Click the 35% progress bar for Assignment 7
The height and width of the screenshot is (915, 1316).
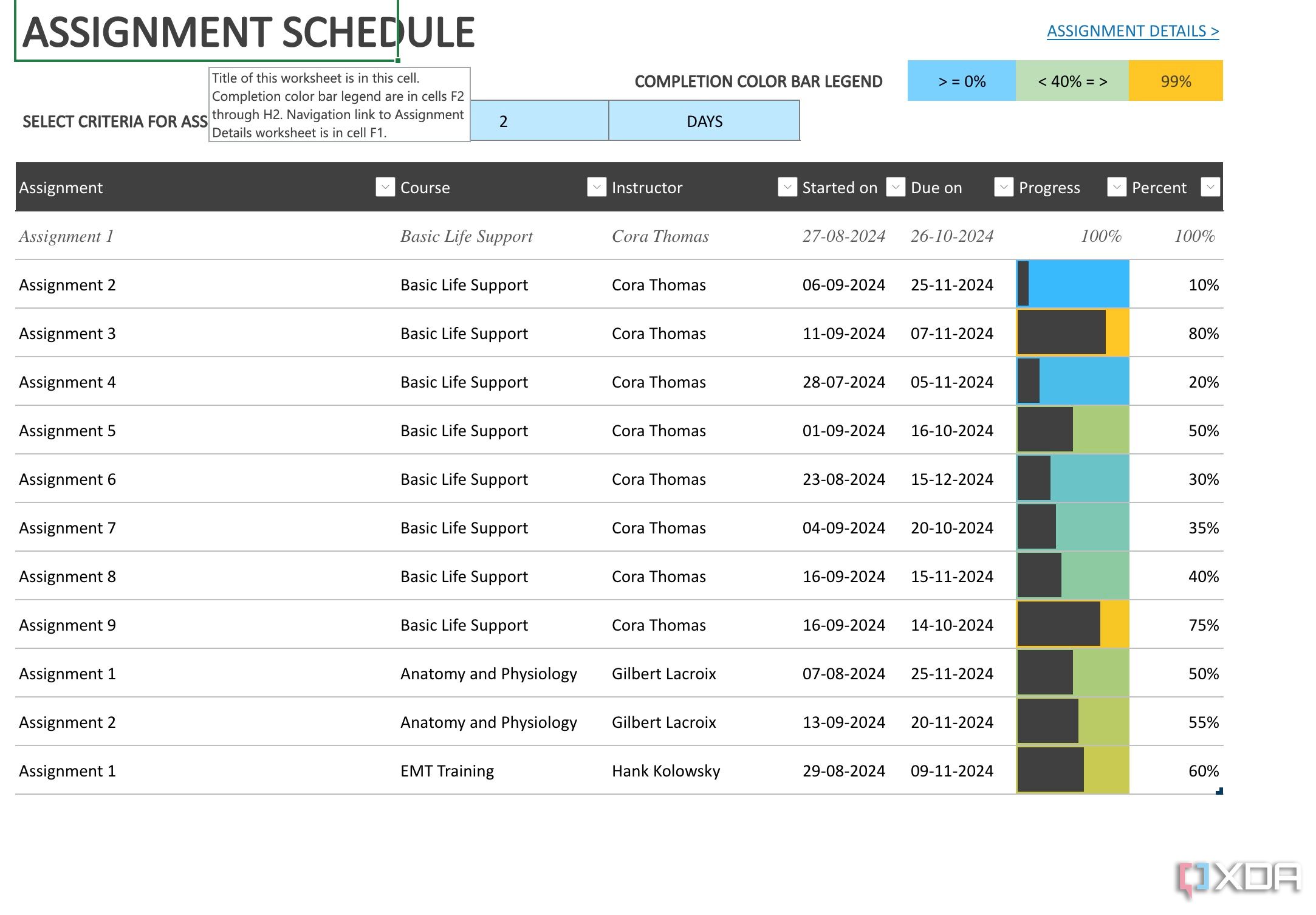(x=1072, y=527)
